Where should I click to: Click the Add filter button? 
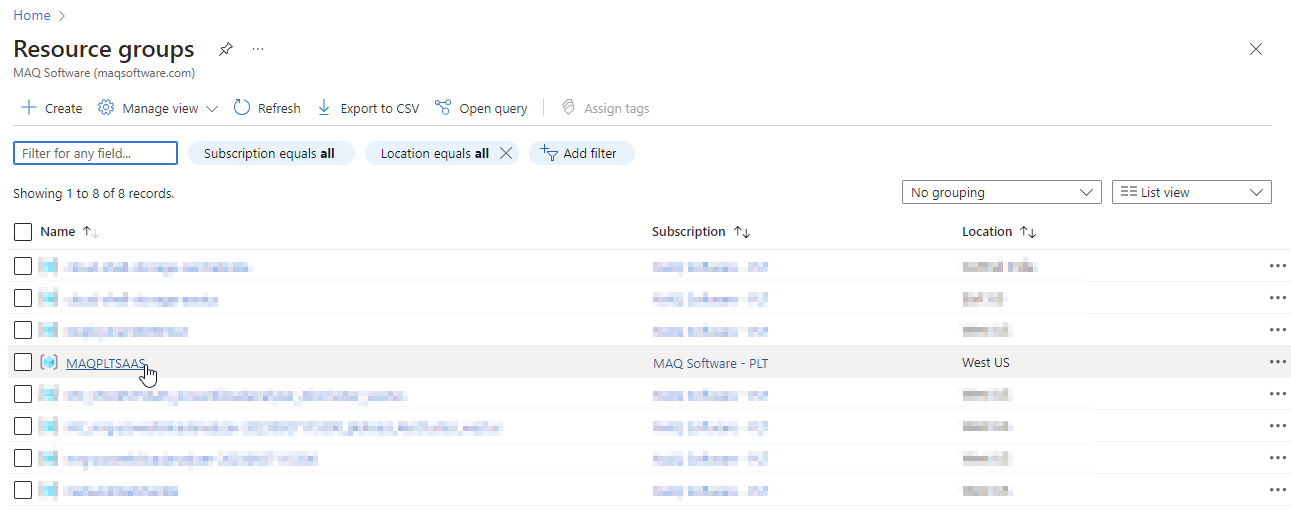581,153
